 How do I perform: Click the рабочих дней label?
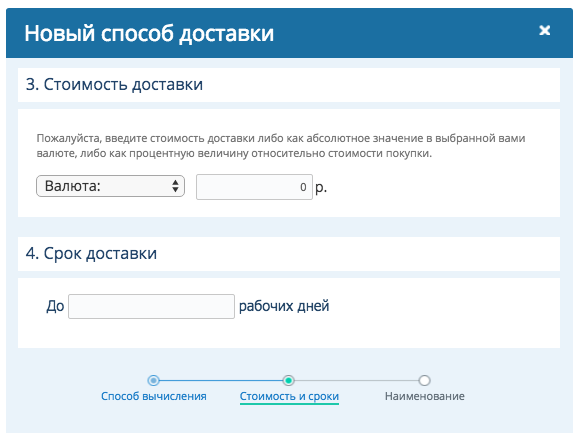click(284, 306)
